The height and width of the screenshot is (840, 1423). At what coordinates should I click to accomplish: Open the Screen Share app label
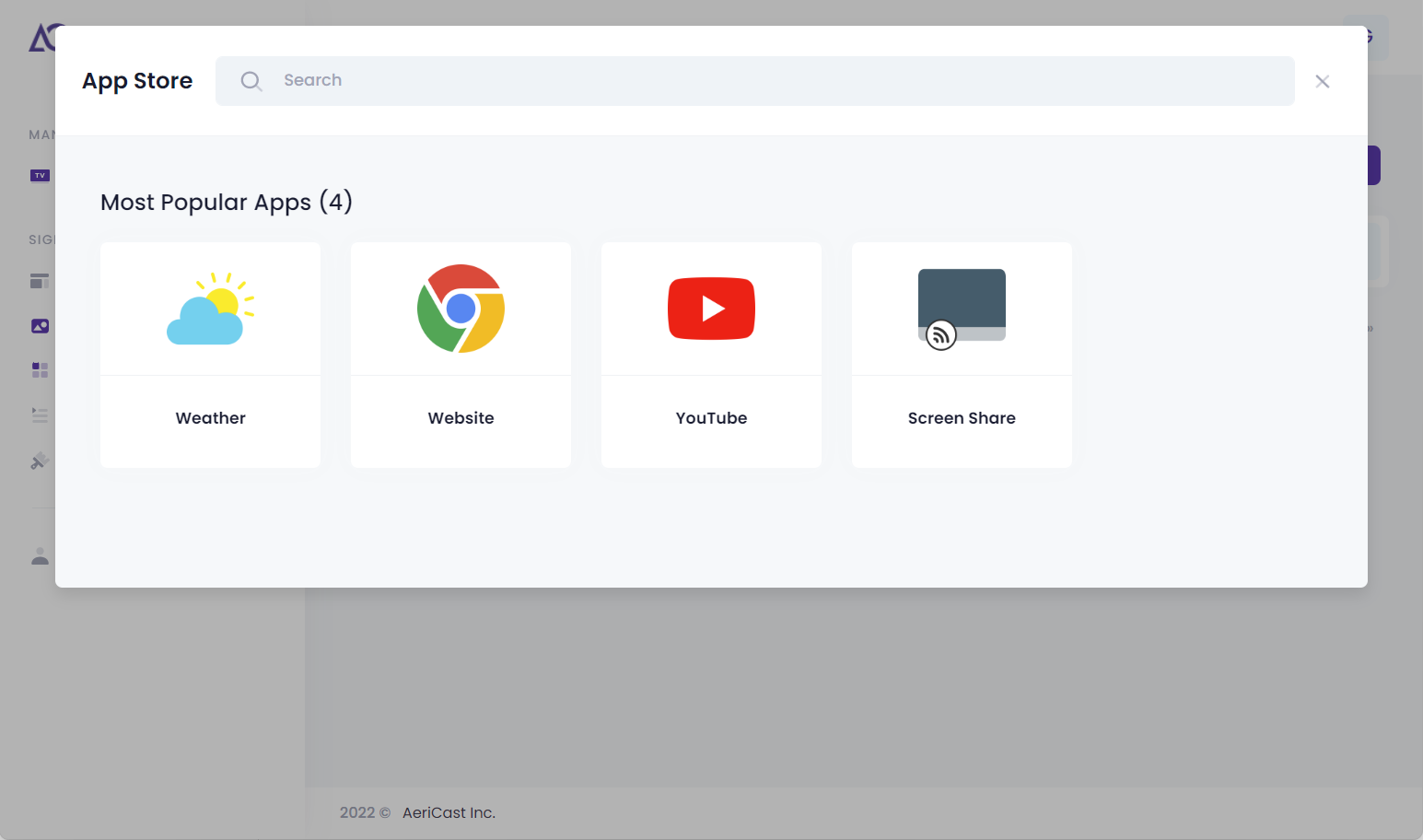coord(962,418)
